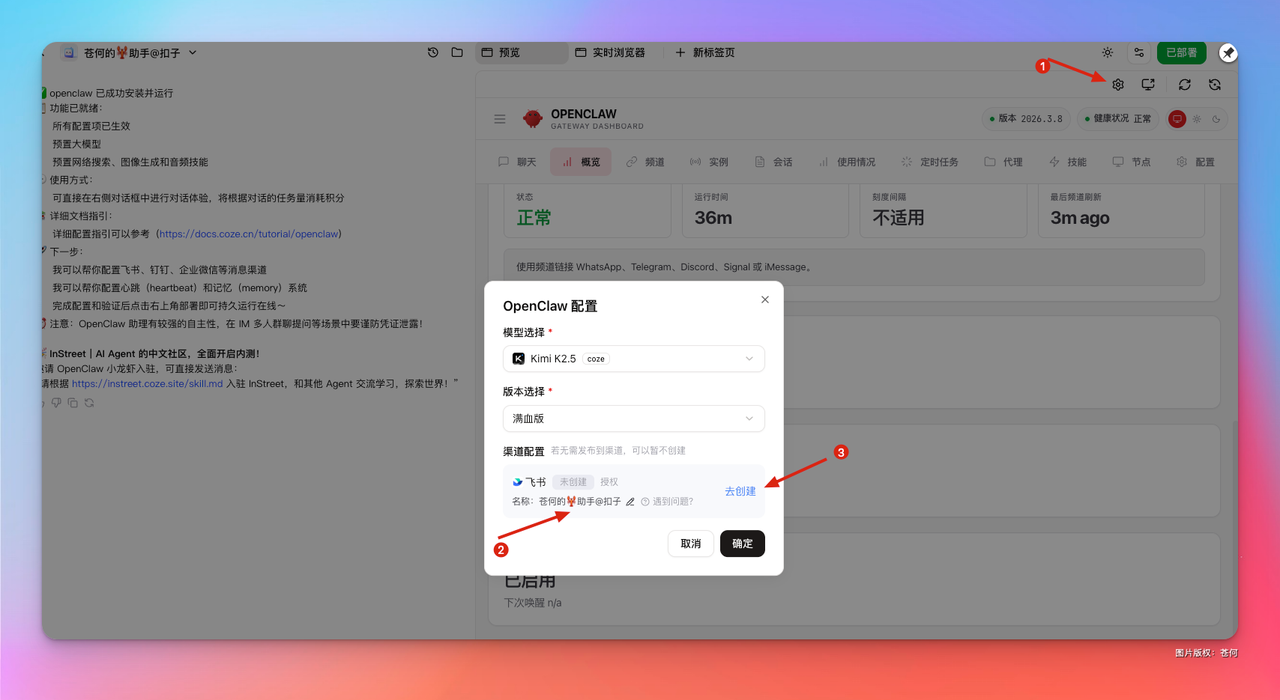Open the 会话 dashboard tab
The image size is (1280, 700).
(x=773, y=162)
